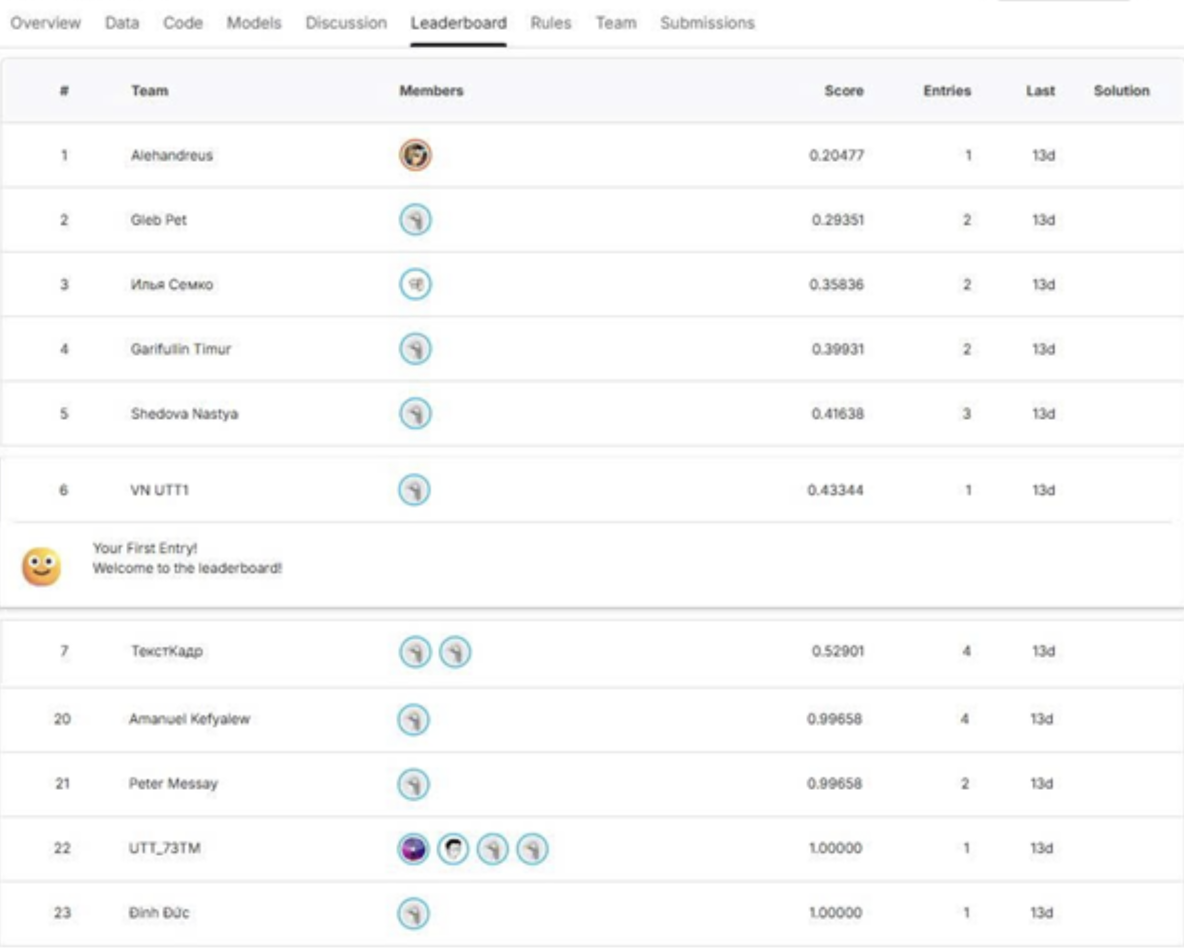Image resolution: width=1184 pixels, height=950 pixels.
Task: Go to the Submissions tab
Action: pyautogui.click(x=707, y=23)
